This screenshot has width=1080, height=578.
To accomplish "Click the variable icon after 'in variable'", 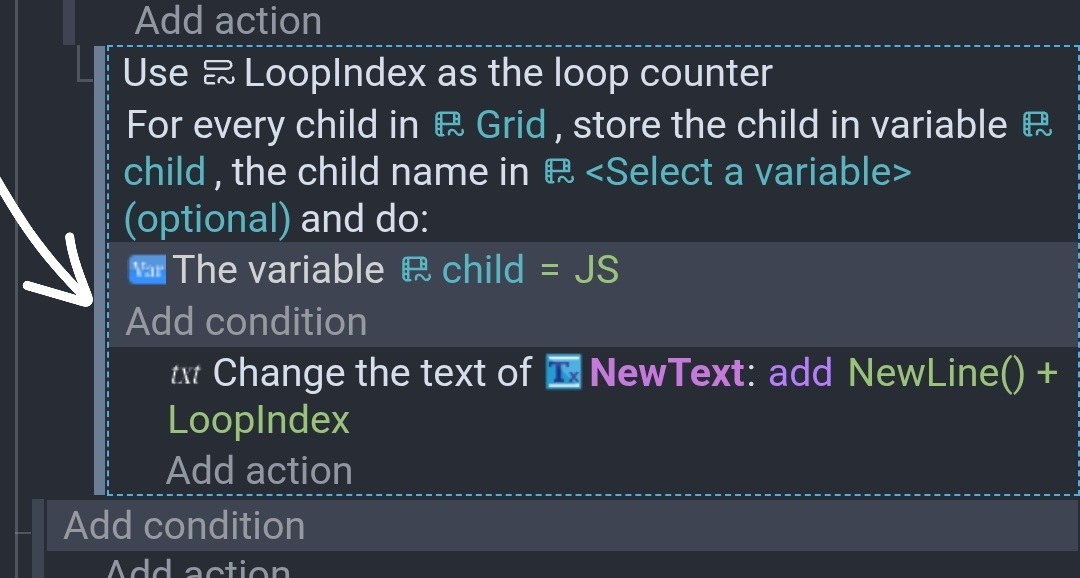I will tap(1036, 125).
